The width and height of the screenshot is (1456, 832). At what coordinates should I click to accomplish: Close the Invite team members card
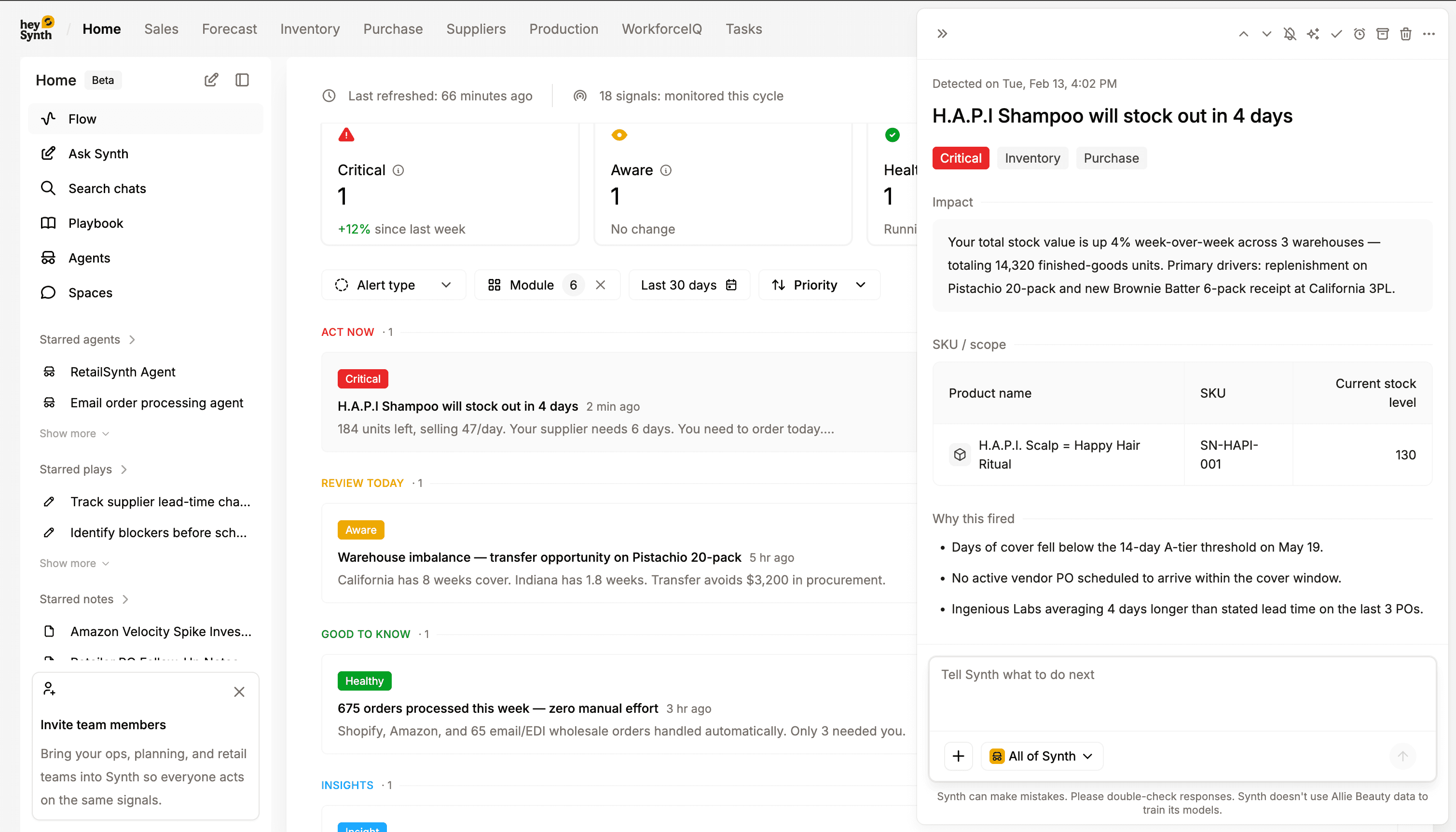(239, 692)
